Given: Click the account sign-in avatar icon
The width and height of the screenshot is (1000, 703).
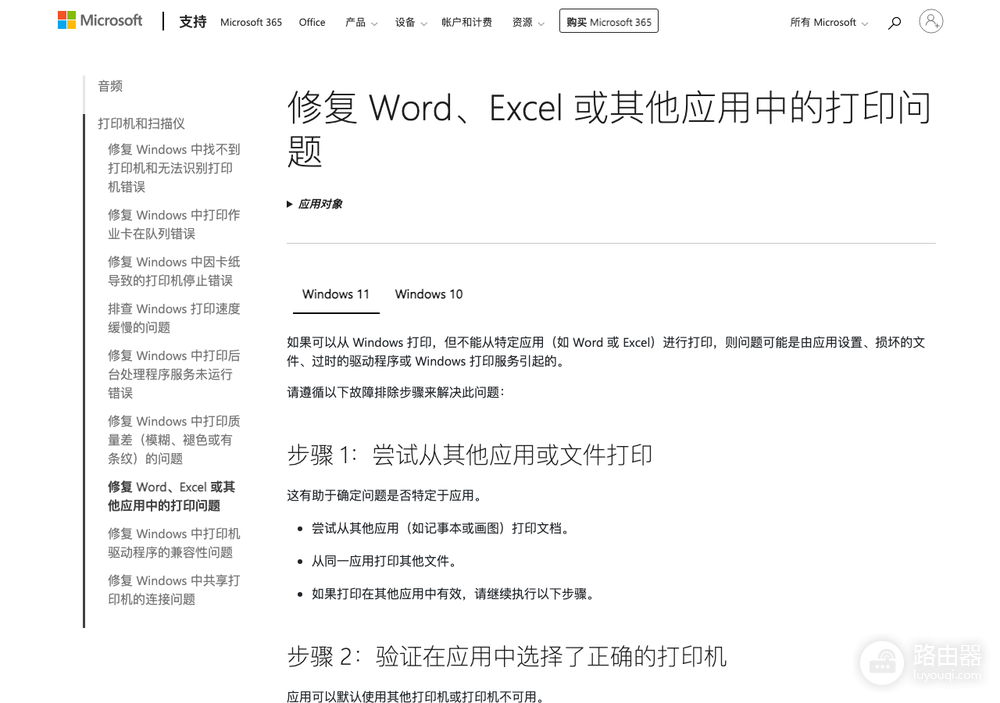Looking at the screenshot, I should point(931,21).
